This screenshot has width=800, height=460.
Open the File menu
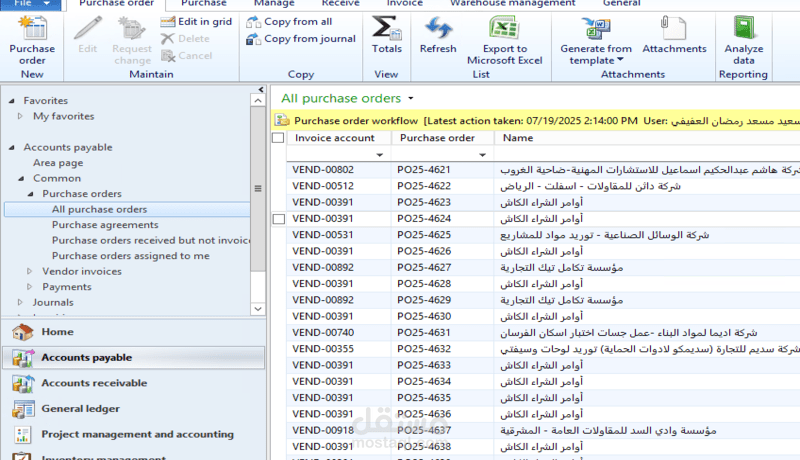click(x=31, y=4)
